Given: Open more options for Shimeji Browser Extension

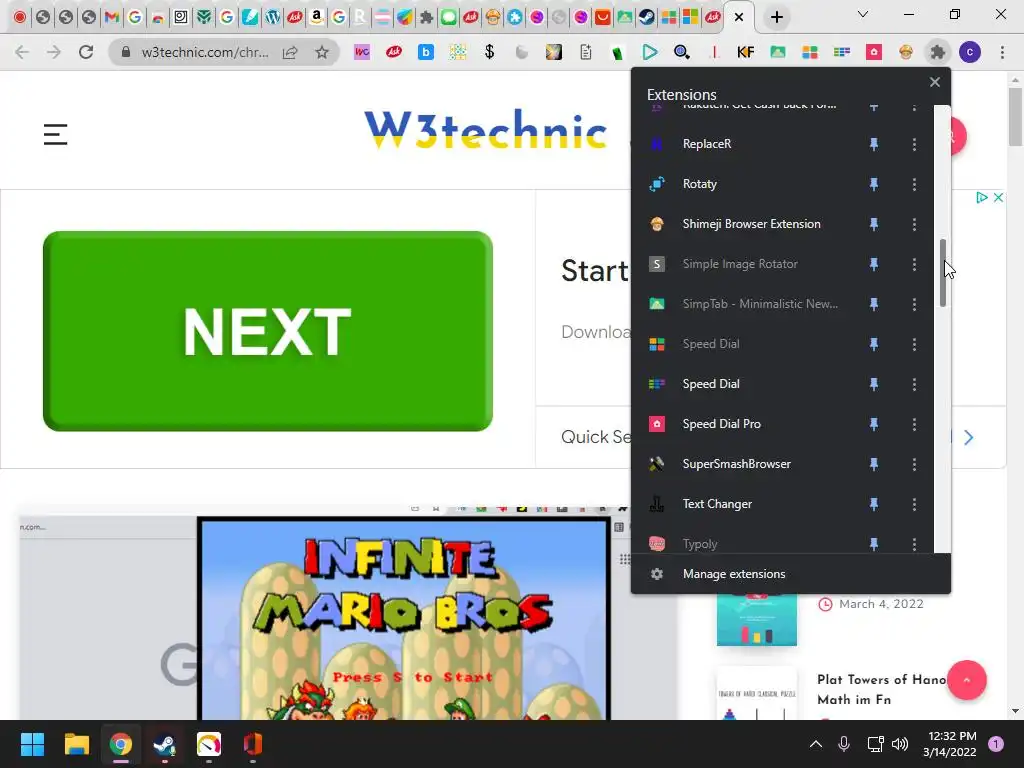Looking at the screenshot, I should [x=914, y=224].
